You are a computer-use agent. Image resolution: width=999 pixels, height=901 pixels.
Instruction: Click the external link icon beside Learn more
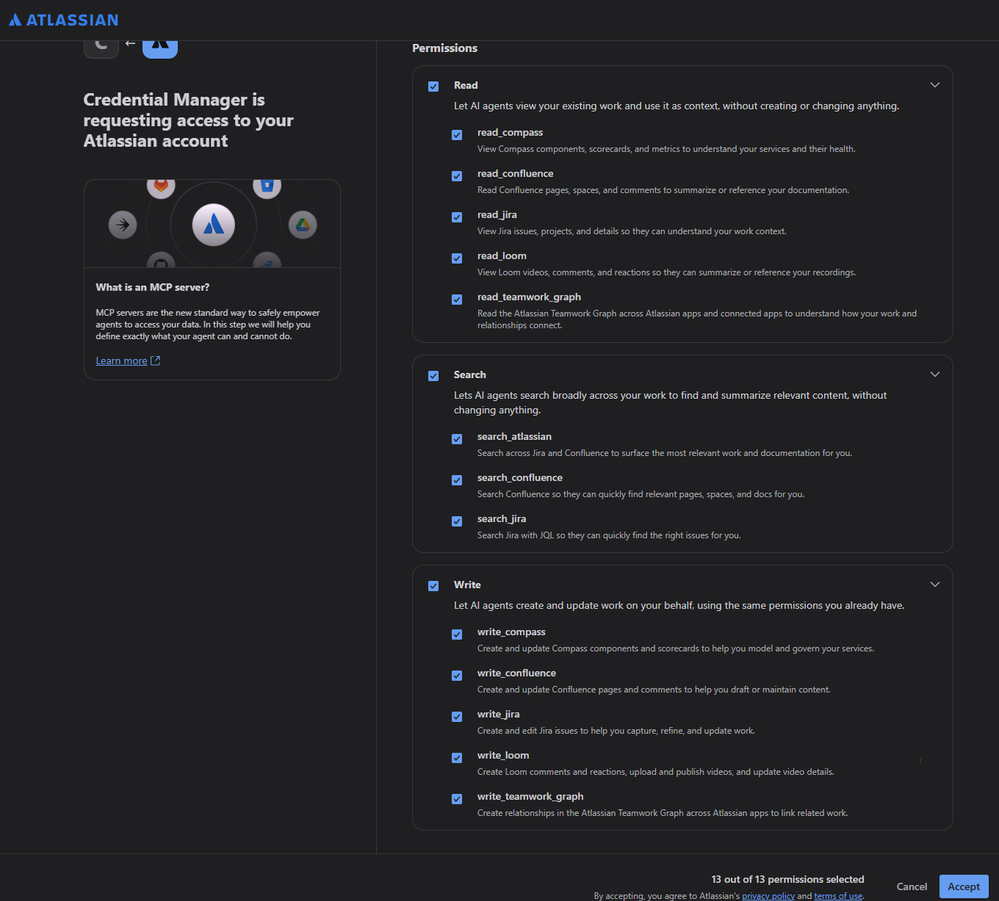coord(155,361)
